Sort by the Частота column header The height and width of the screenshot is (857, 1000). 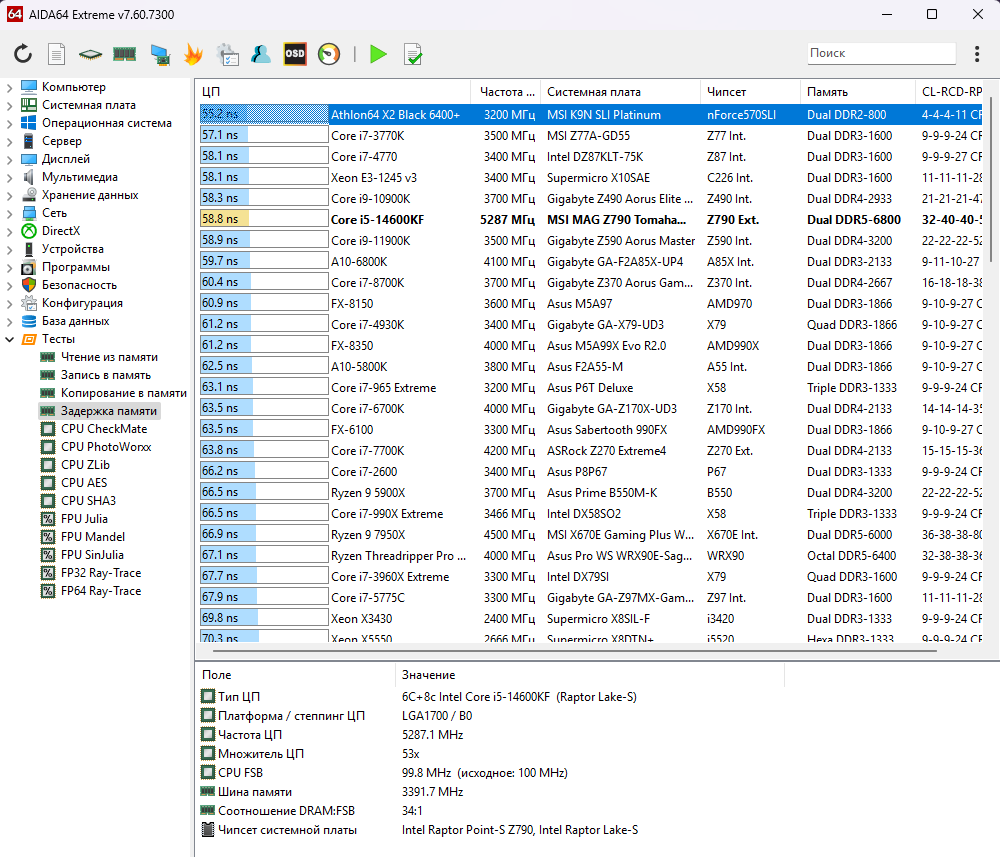tap(506, 92)
